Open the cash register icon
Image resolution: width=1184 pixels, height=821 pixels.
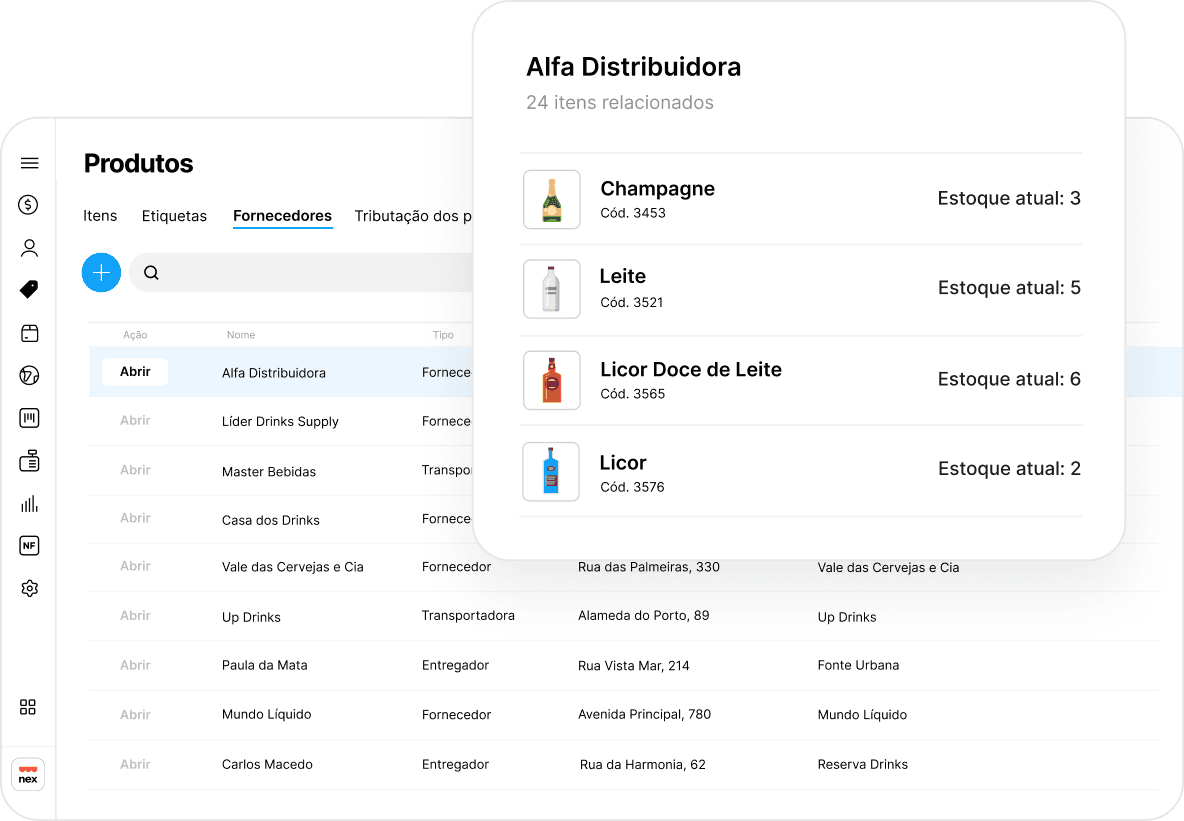point(29,461)
